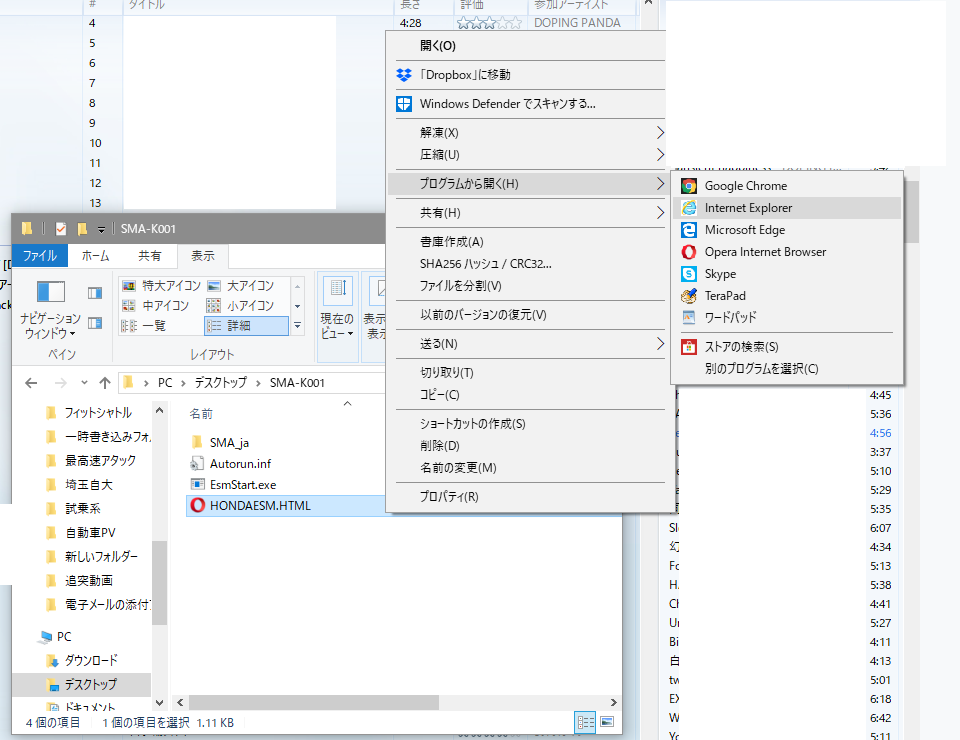Select the 詳細 layout option in the ribbon
The height and width of the screenshot is (740, 960).
pyautogui.click(x=246, y=326)
